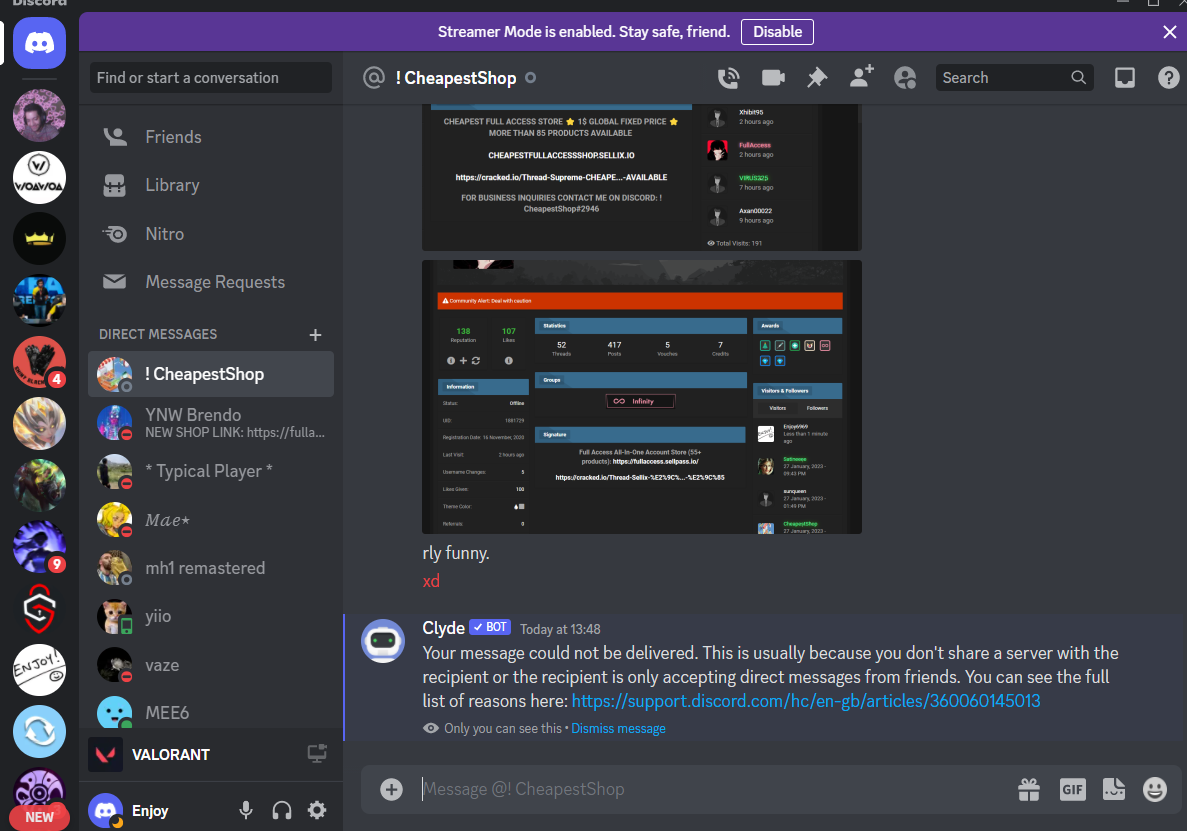This screenshot has width=1187, height=831.
Task: Open user settings gear
Action: pyautogui.click(x=317, y=811)
